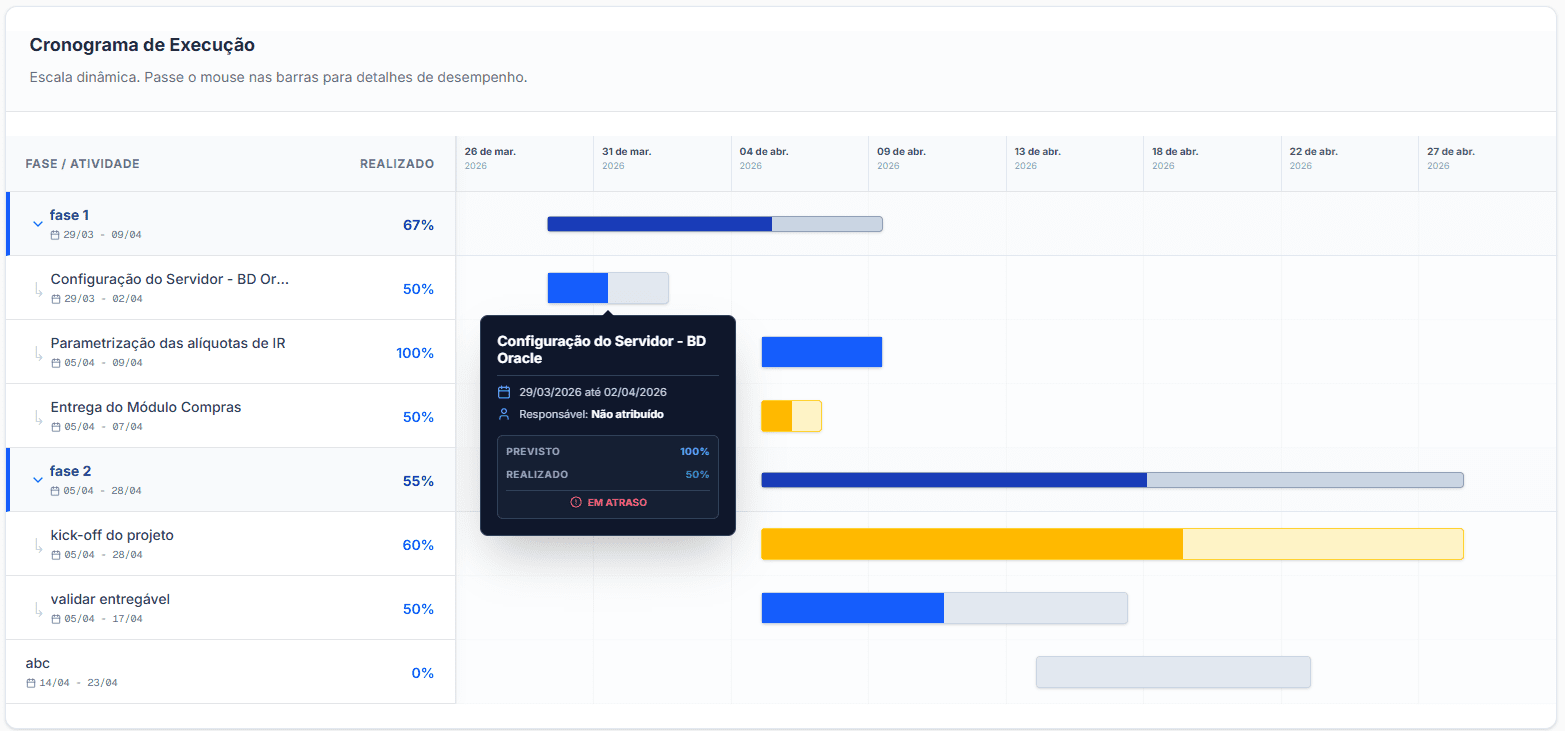
Task: Click the abc task grey Gantt bar
Action: pos(1173,672)
